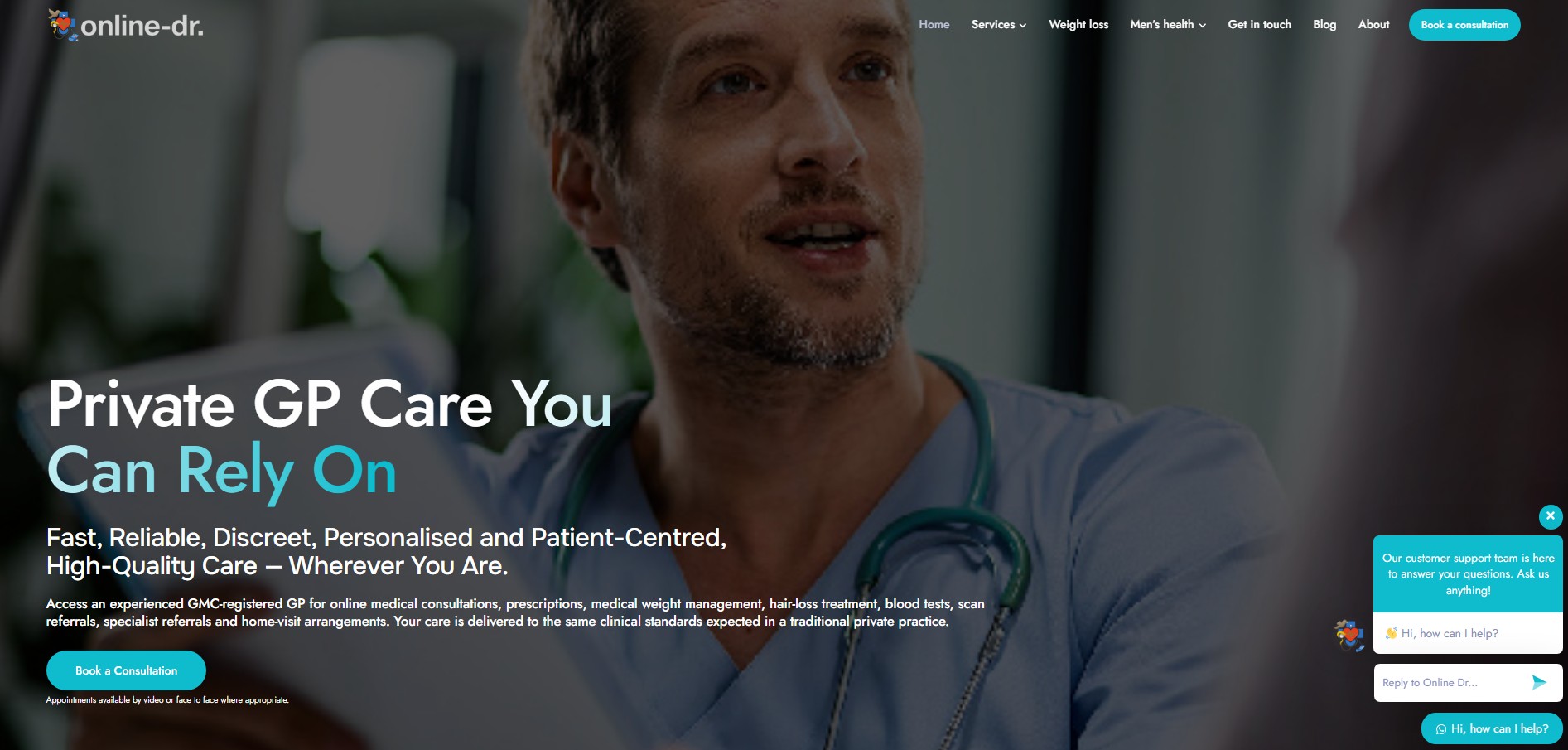Click the online-dr. logo text
The width and height of the screenshot is (1568, 750).
pyautogui.click(x=142, y=26)
